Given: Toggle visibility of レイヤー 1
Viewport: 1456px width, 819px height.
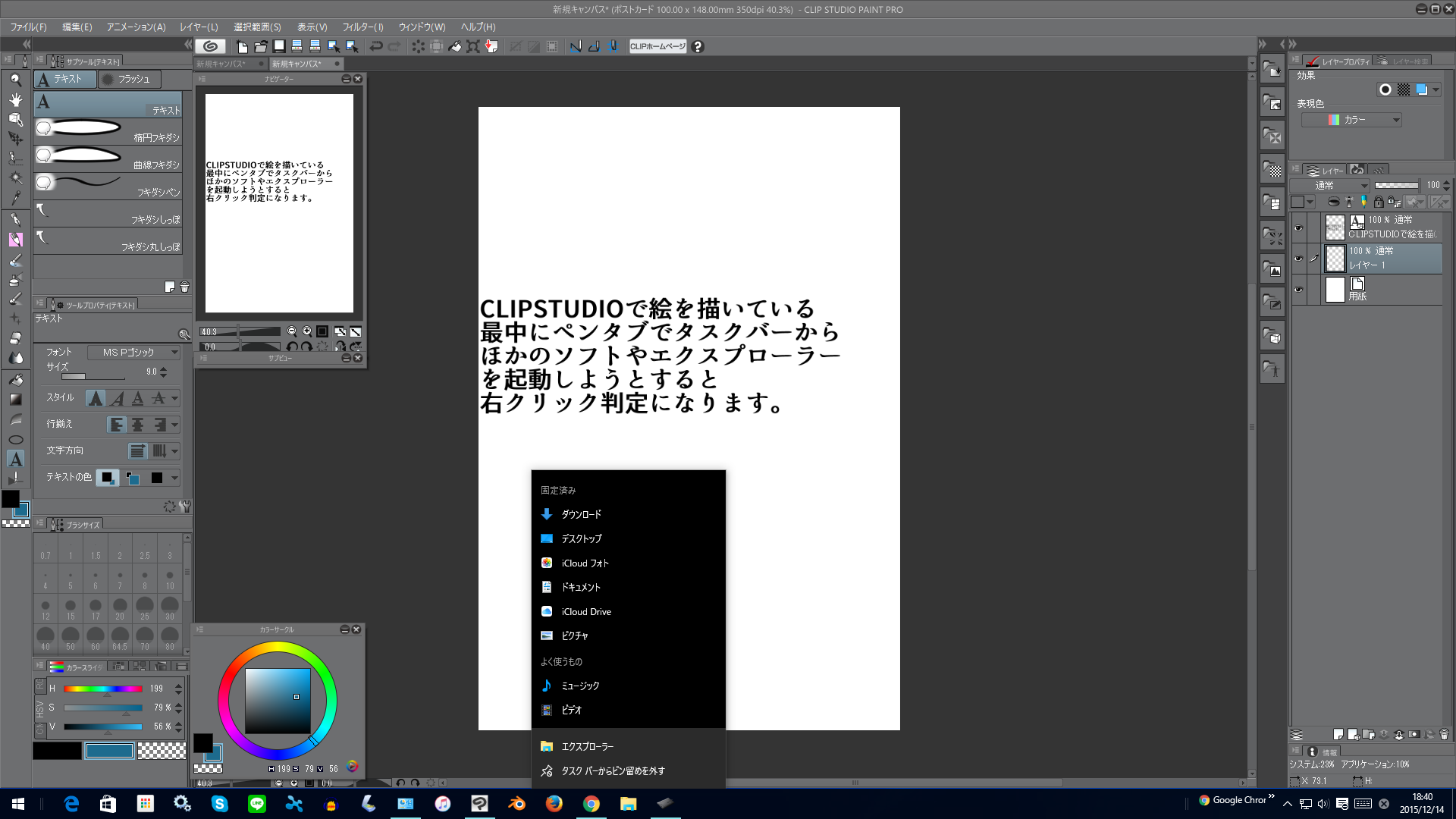Looking at the screenshot, I should pyautogui.click(x=1298, y=259).
